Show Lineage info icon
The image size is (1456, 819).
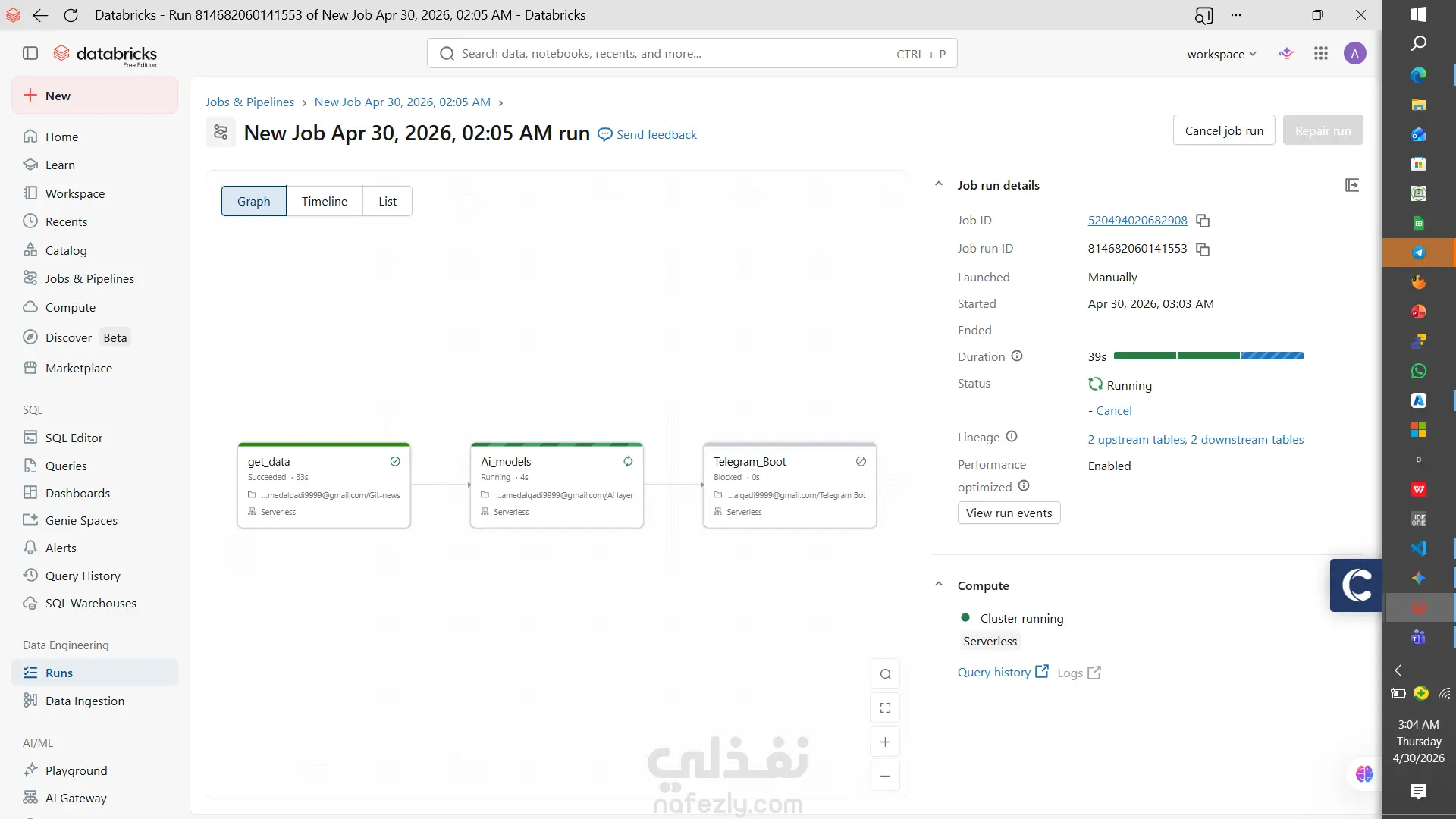(x=1012, y=436)
